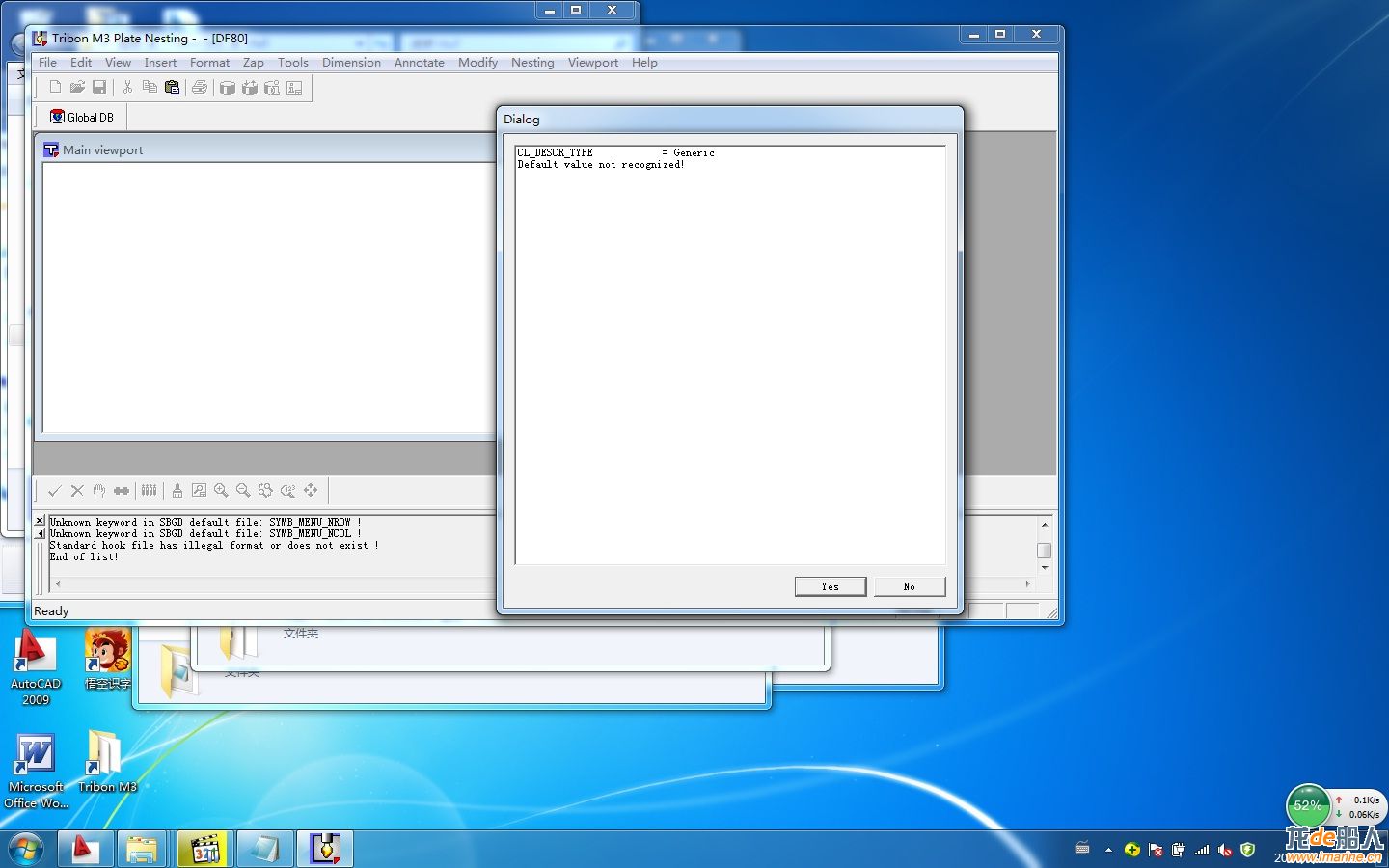
Task: Click the Zoom auto circular arrows icon
Action: [265, 490]
